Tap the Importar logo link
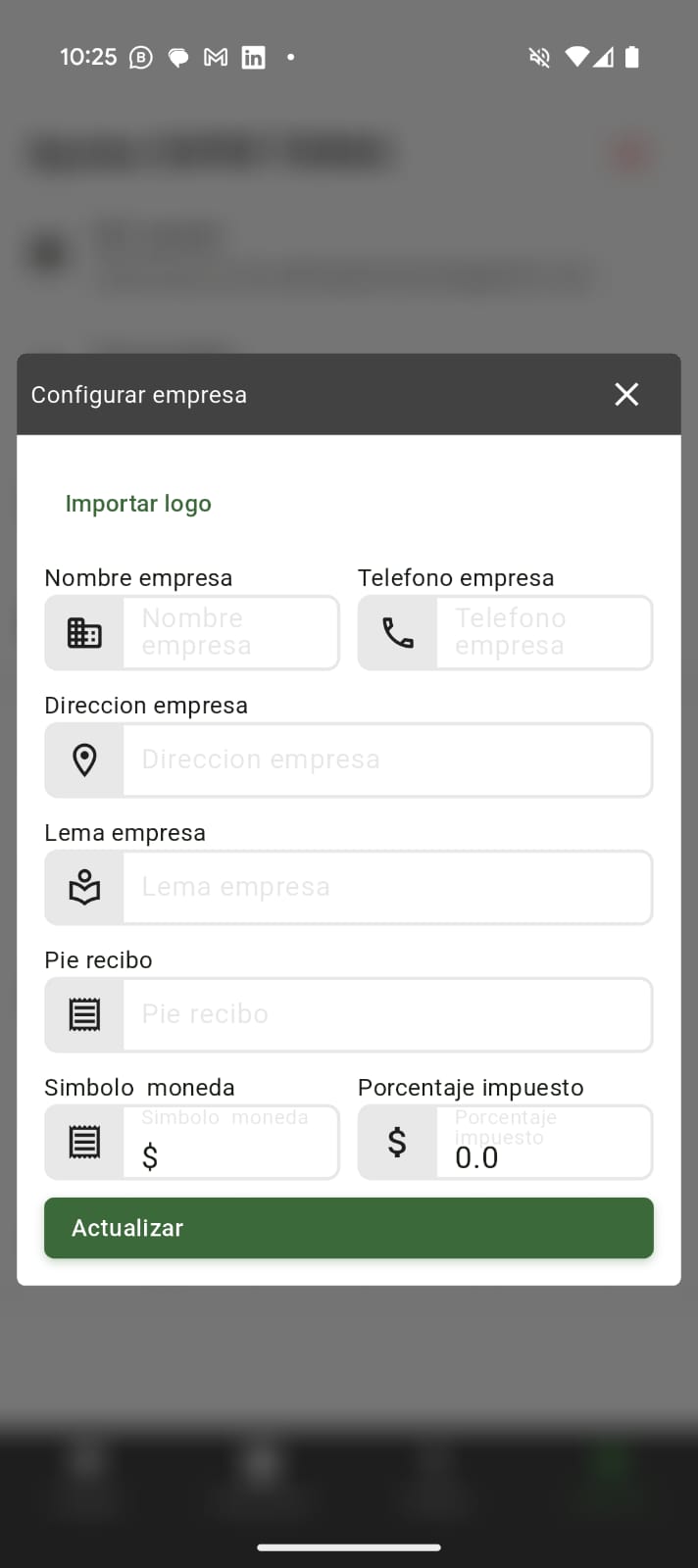Image resolution: width=698 pixels, height=1568 pixels. pos(138,504)
